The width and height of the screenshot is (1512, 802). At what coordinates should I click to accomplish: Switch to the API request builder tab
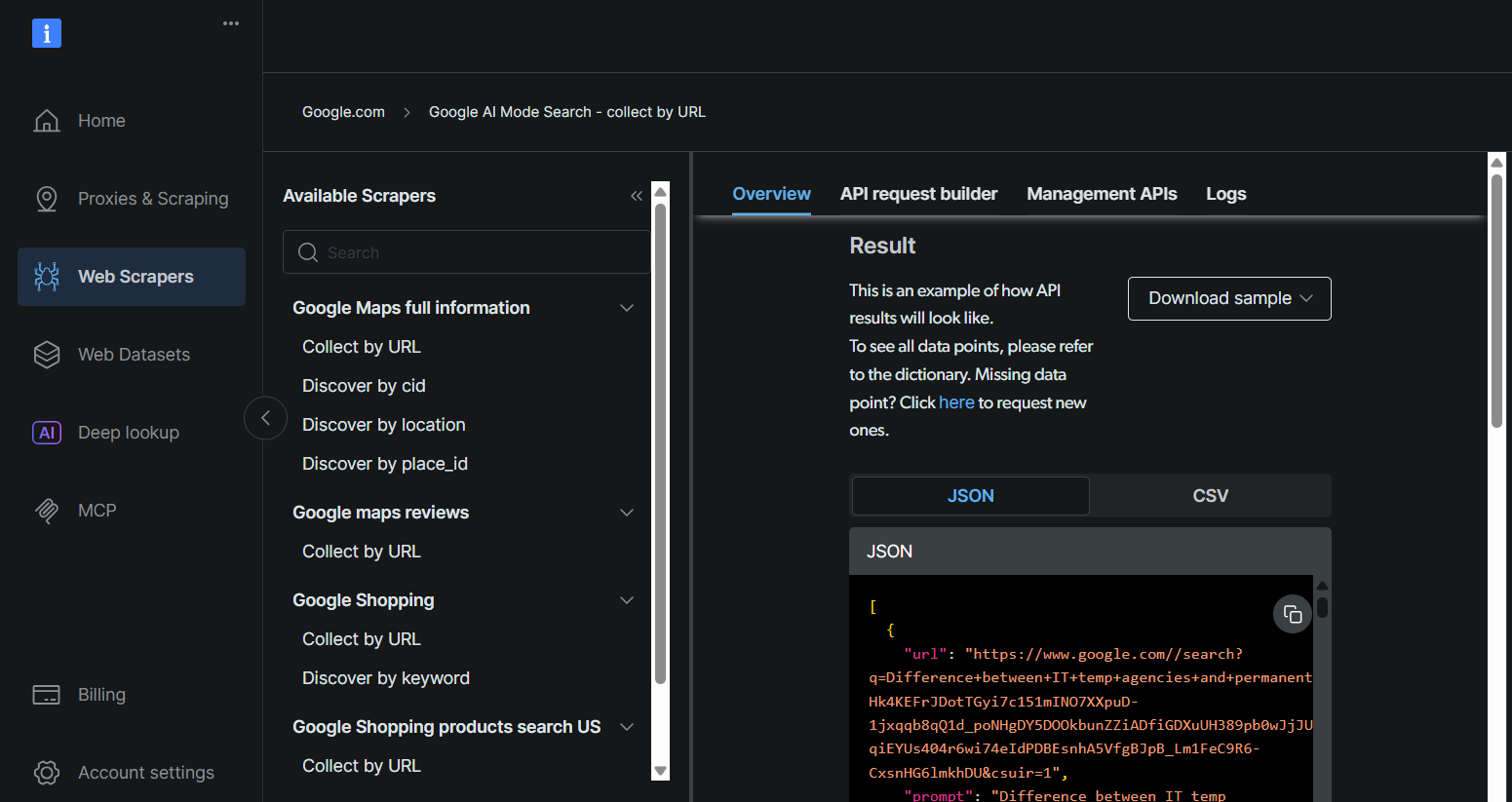click(x=917, y=194)
